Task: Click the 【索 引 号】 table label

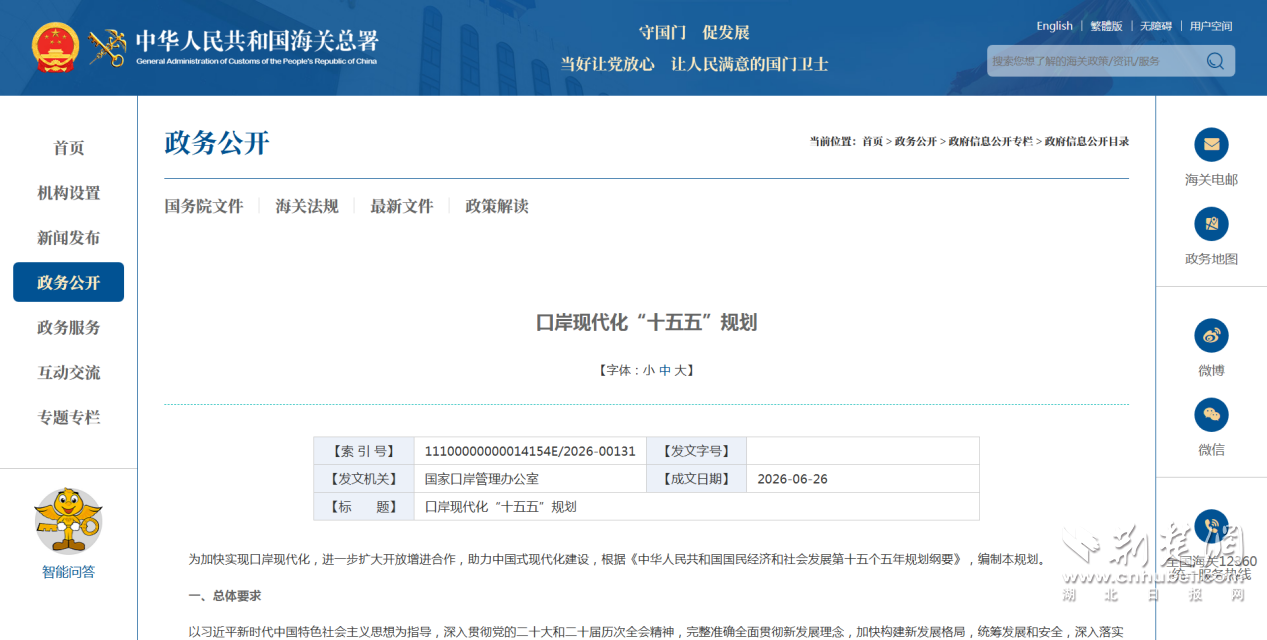Action: click(364, 451)
